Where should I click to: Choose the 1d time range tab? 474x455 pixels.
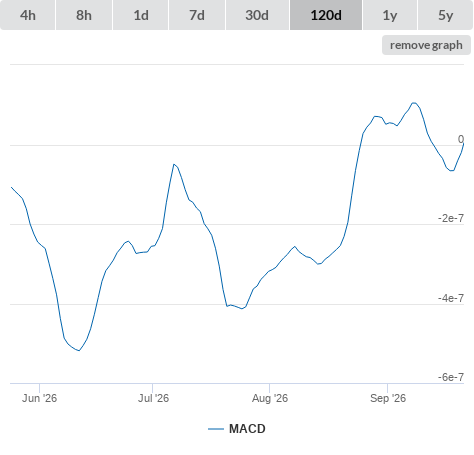point(141,15)
